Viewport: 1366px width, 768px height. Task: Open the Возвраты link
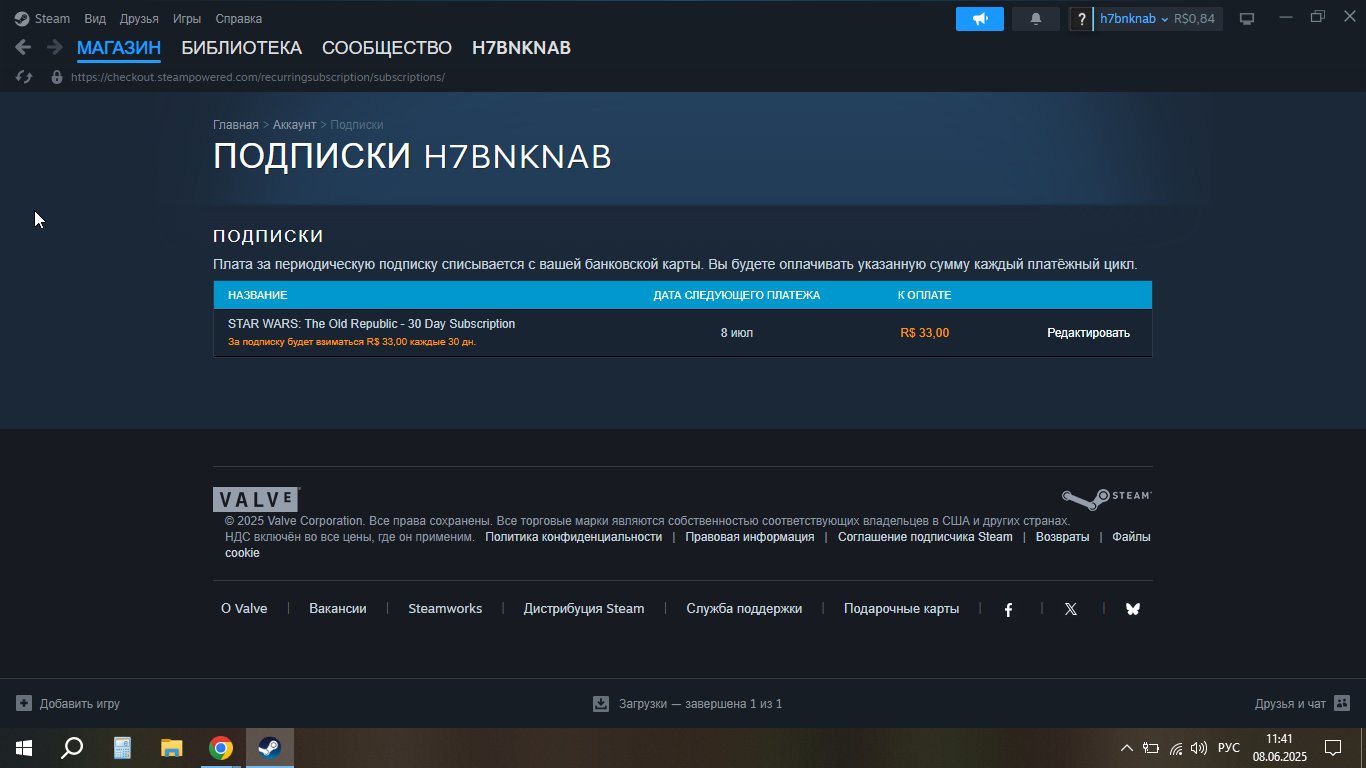point(1063,537)
